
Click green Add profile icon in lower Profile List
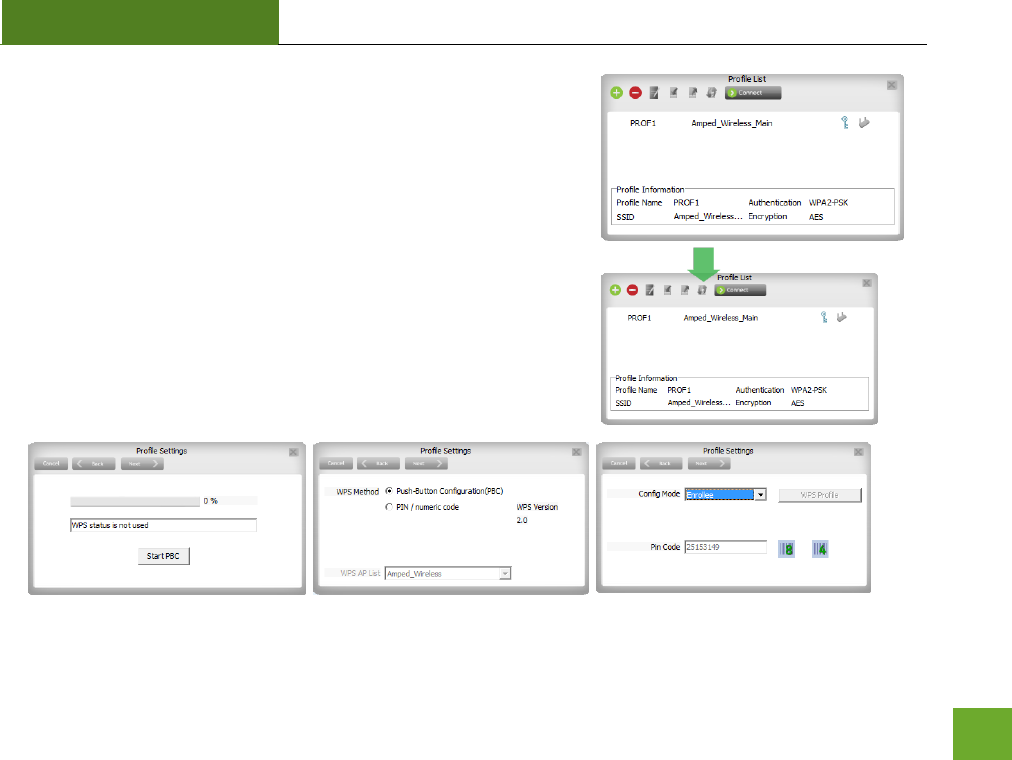coord(615,290)
